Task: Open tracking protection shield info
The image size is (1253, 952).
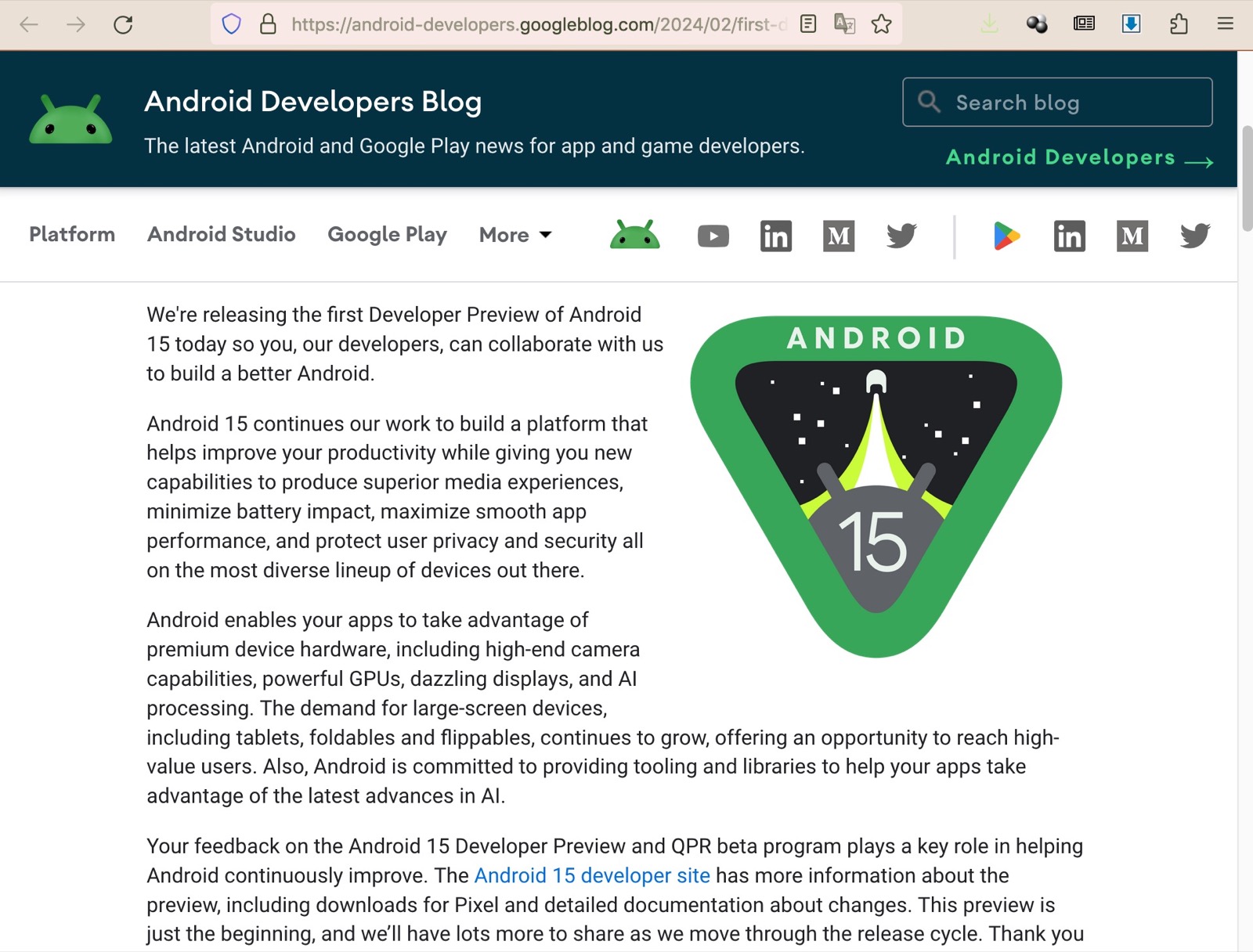Action: pos(231,24)
